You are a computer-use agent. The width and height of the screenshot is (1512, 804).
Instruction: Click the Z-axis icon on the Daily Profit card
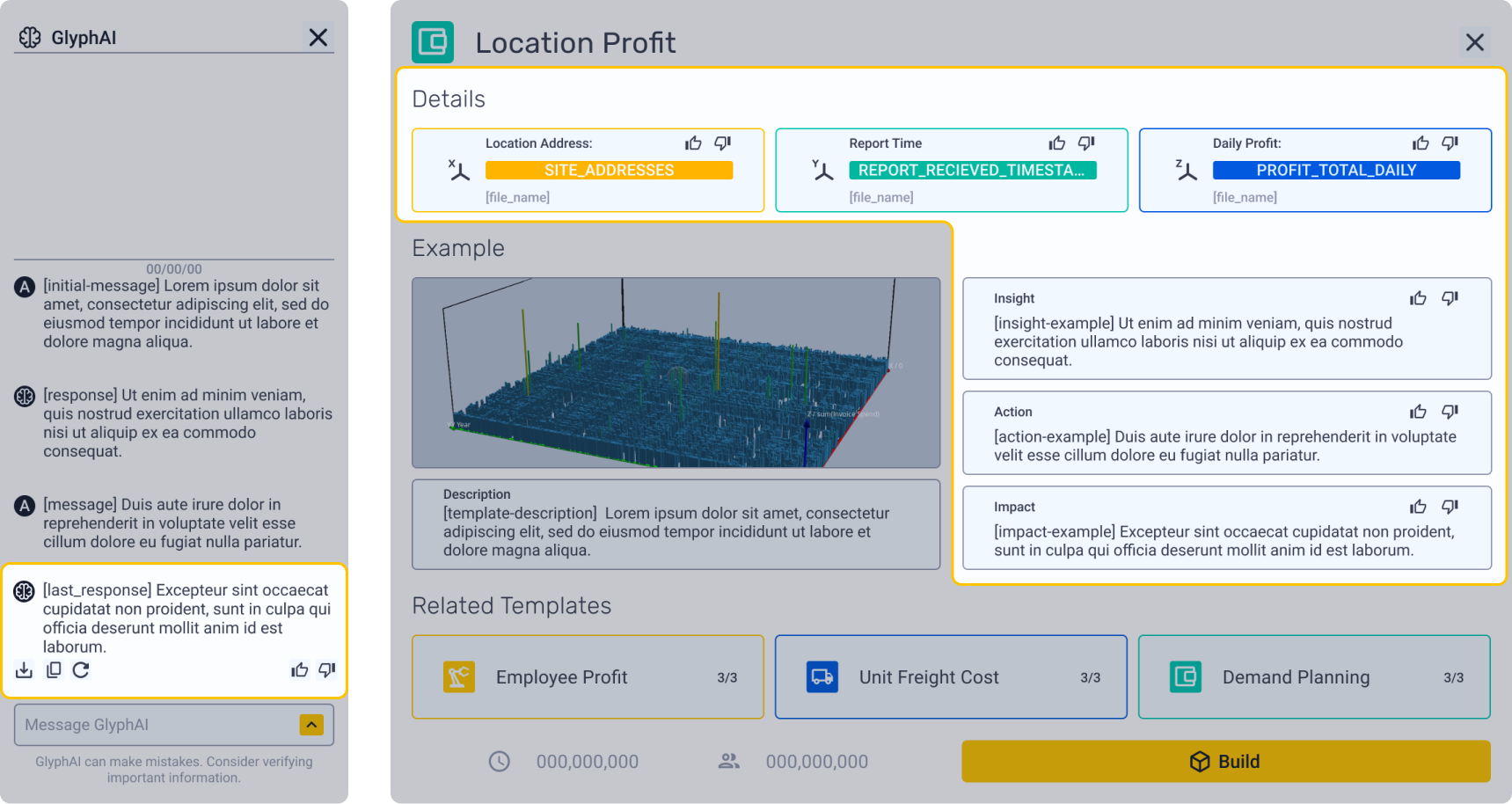pos(1186,169)
